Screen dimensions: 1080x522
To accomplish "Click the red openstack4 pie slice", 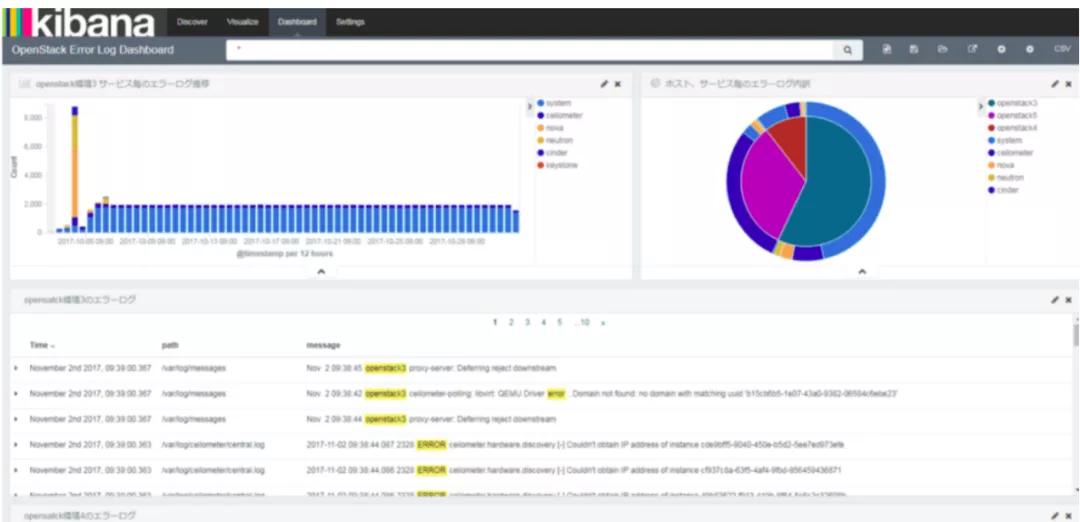I will (790, 141).
